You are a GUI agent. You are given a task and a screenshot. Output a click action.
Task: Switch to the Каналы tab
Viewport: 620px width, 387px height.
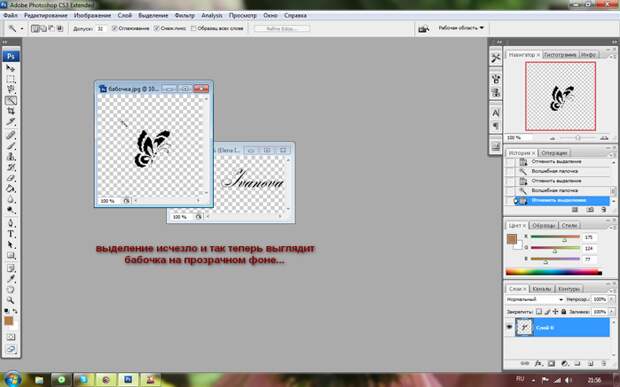[x=542, y=289]
